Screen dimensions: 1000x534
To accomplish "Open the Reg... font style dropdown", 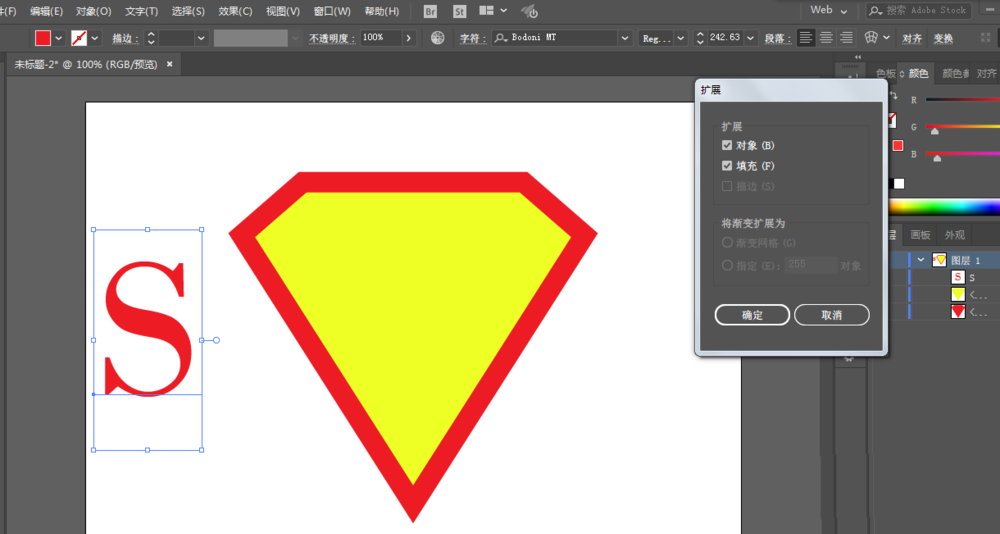I will (x=681, y=38).
